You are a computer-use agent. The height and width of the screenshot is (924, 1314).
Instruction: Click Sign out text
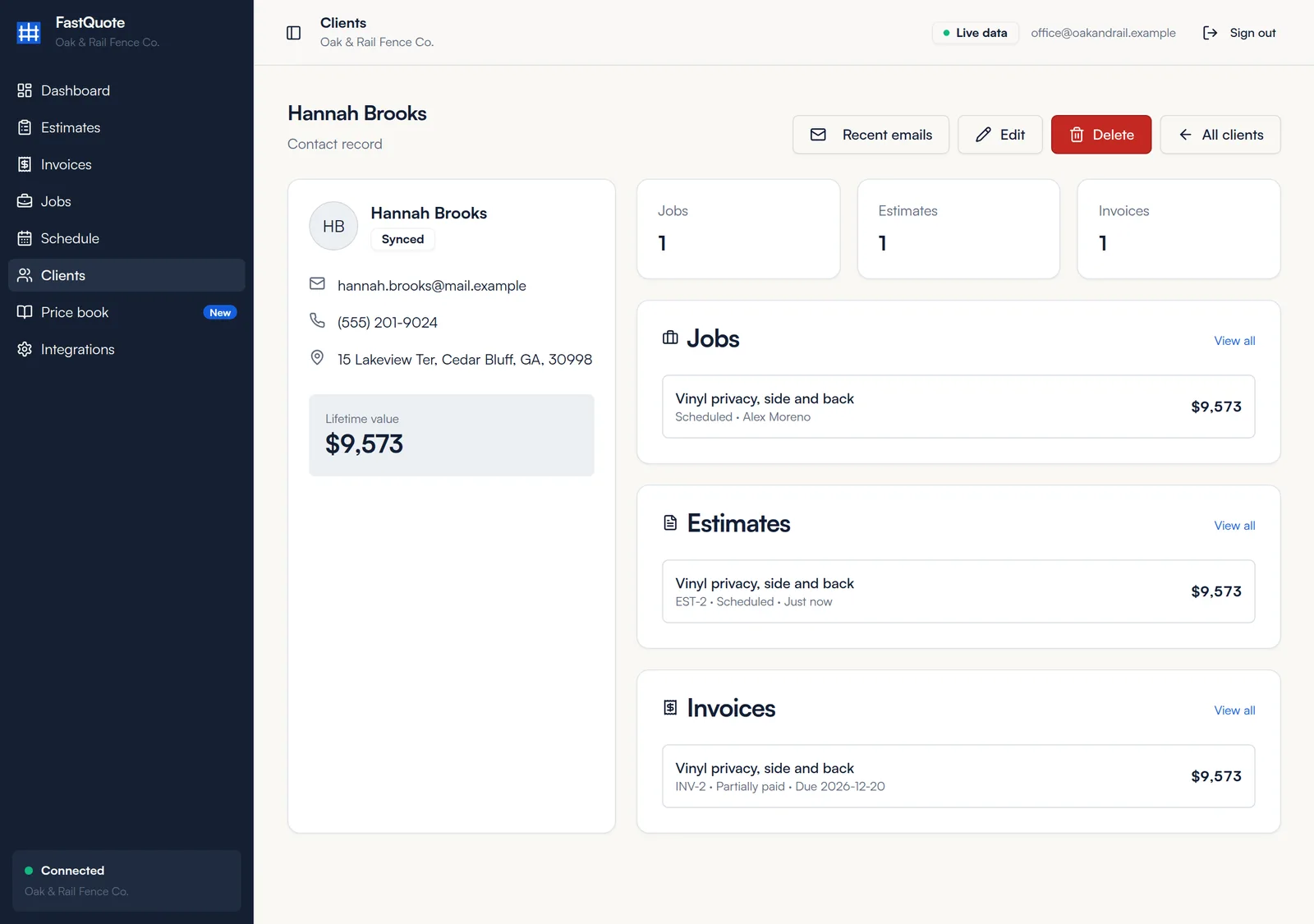coord(1252,33)
